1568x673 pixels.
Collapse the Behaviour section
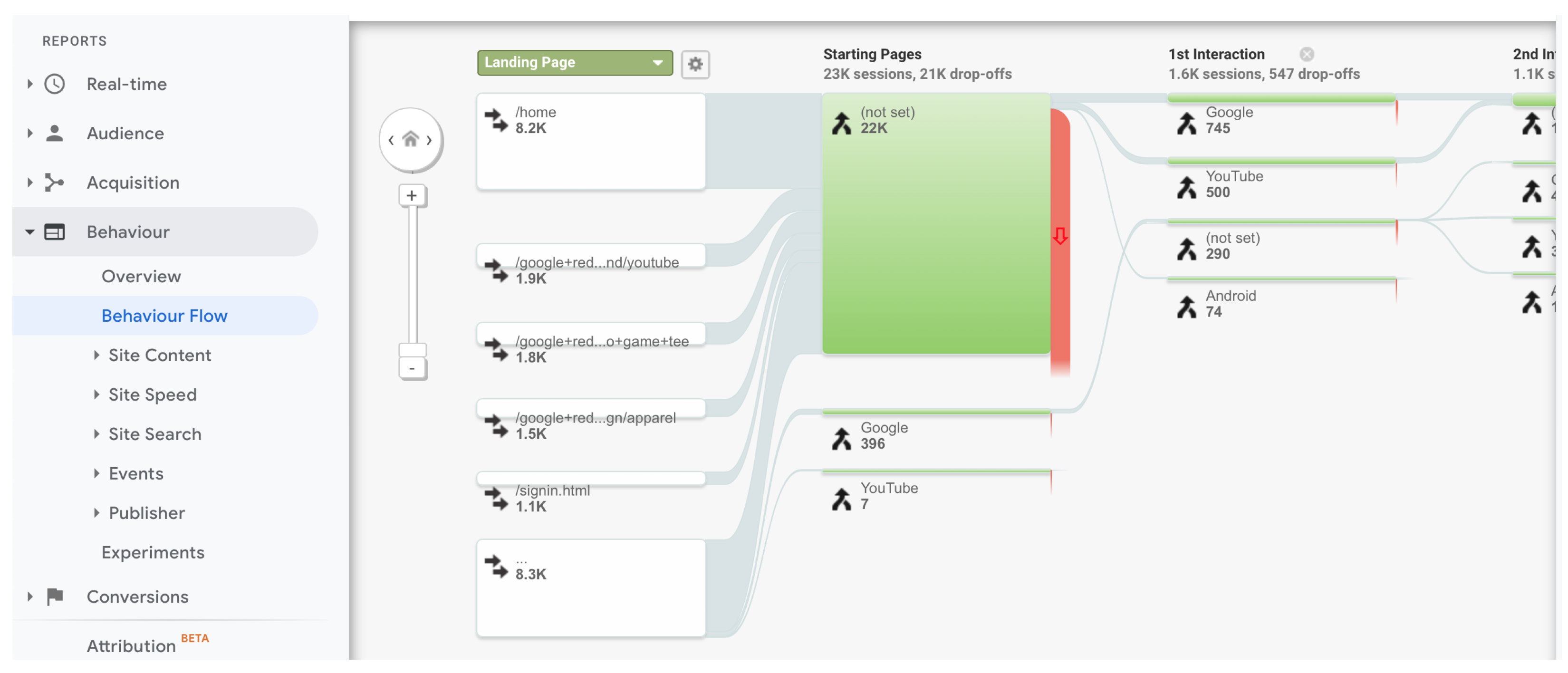30,232
